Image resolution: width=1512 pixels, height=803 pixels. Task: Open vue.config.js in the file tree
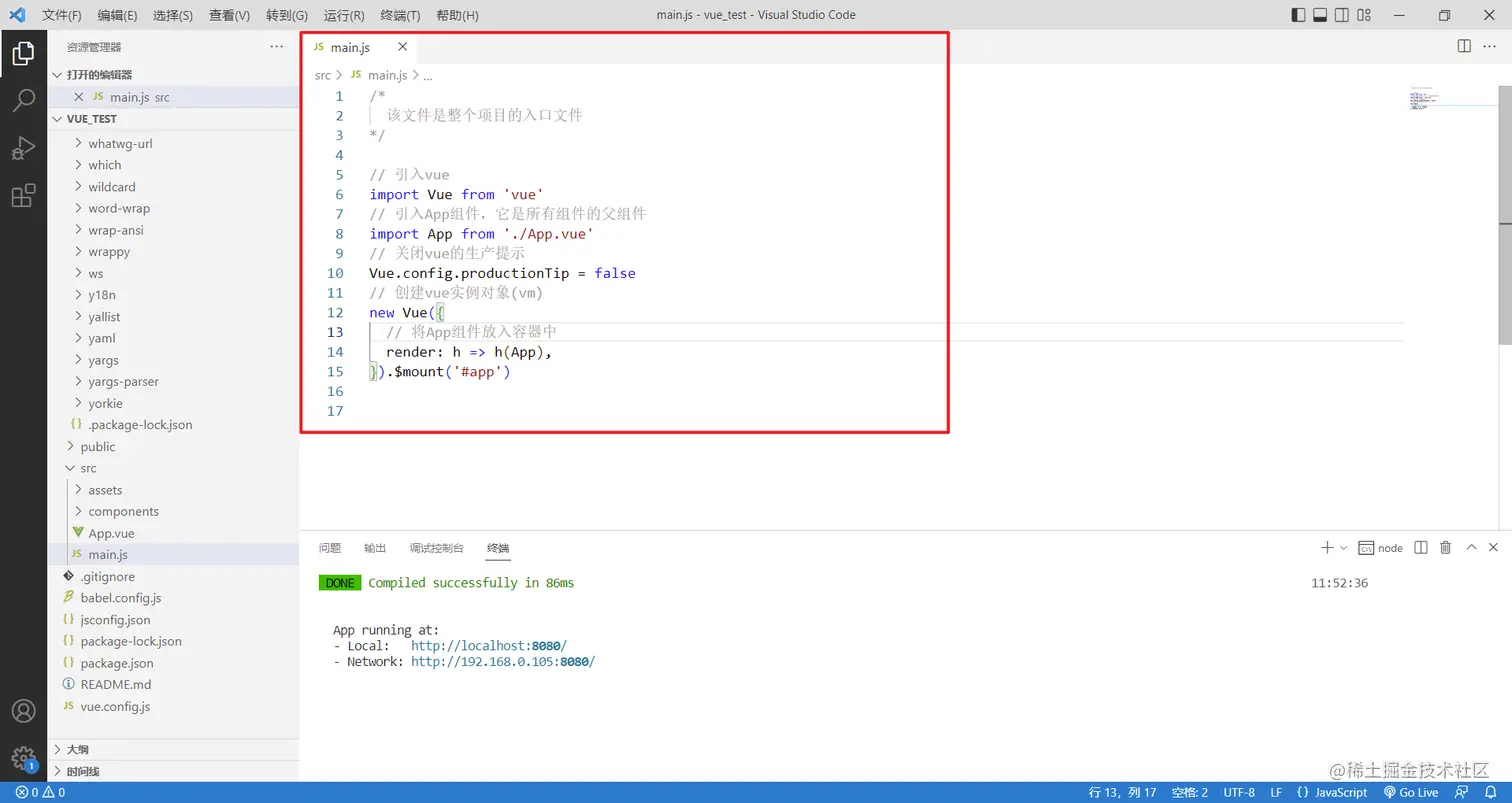[174, 706]
